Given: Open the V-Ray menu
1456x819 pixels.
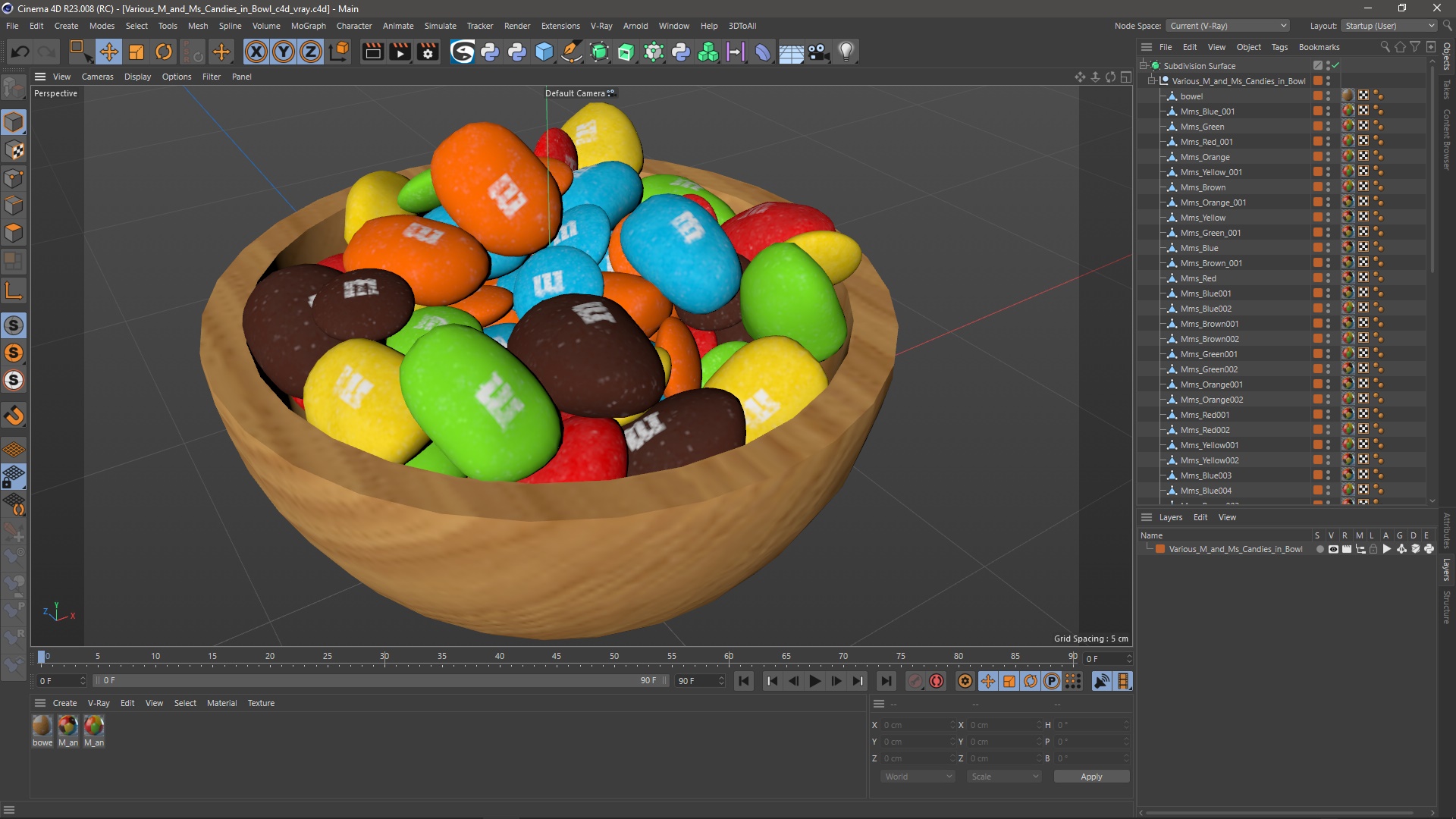Looking at the screenshot, I should (601, 26).
